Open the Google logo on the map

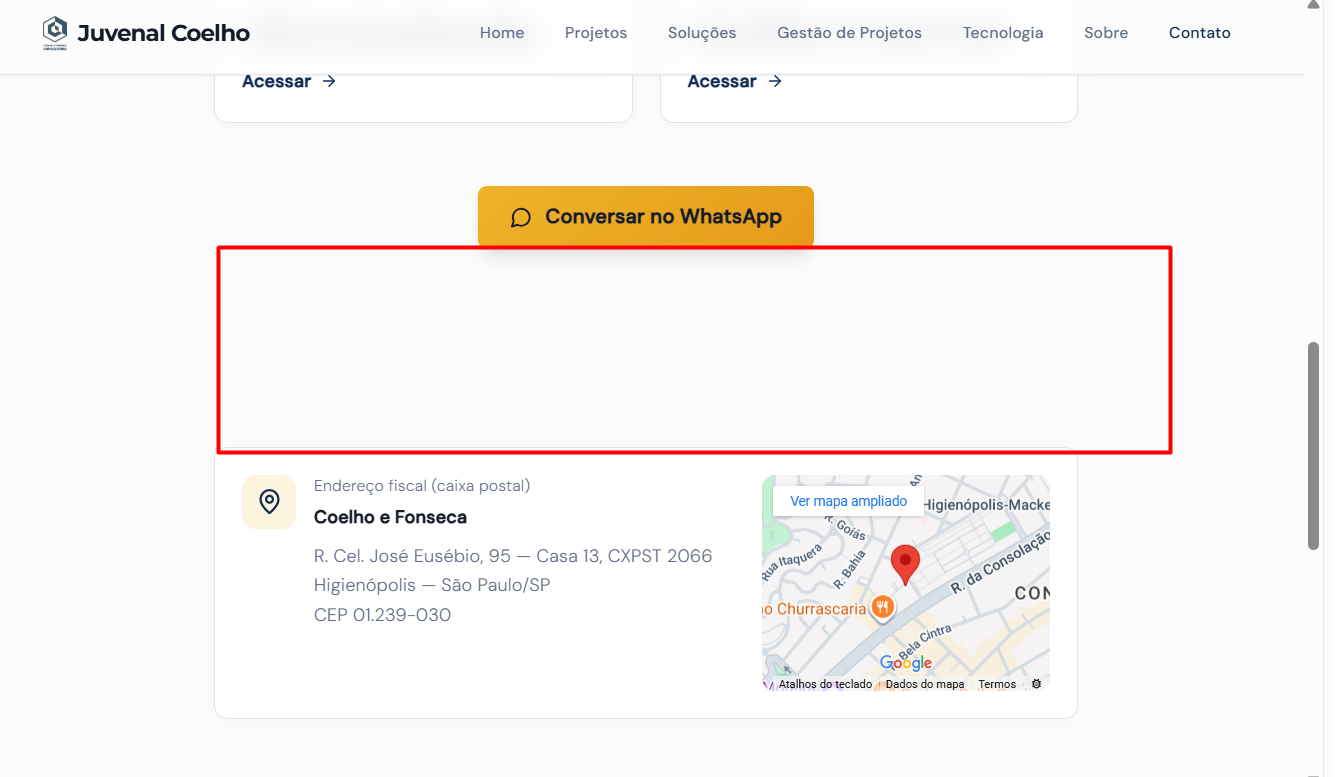click(x=906, y=663)
